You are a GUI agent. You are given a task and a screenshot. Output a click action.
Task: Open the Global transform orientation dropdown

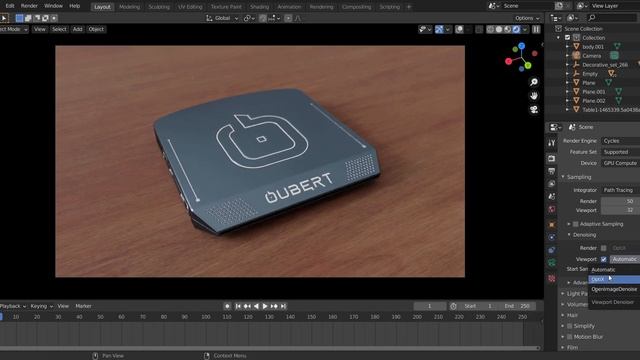(x=222, y=18)
